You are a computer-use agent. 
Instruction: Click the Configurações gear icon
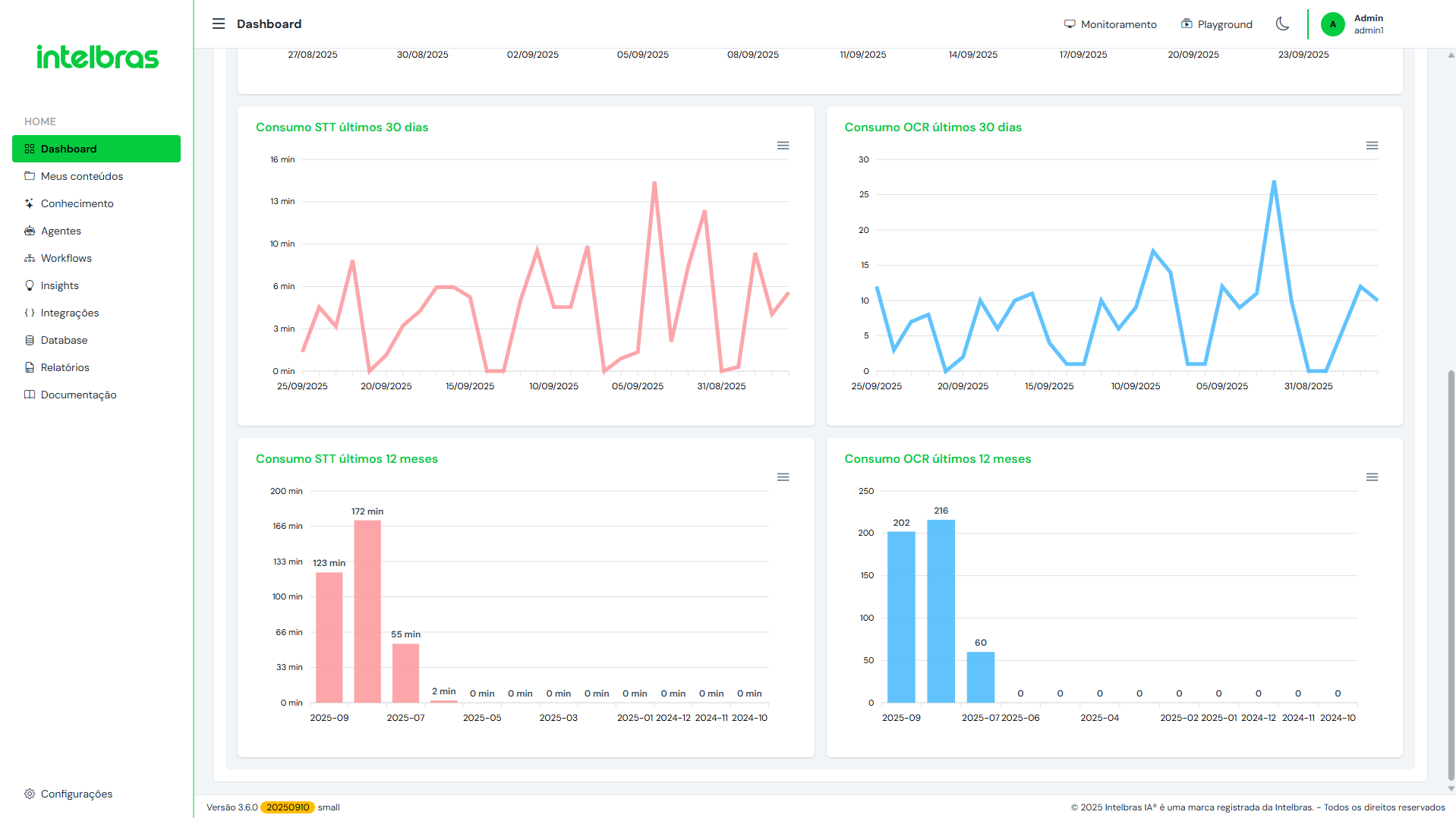click(30, 794)
